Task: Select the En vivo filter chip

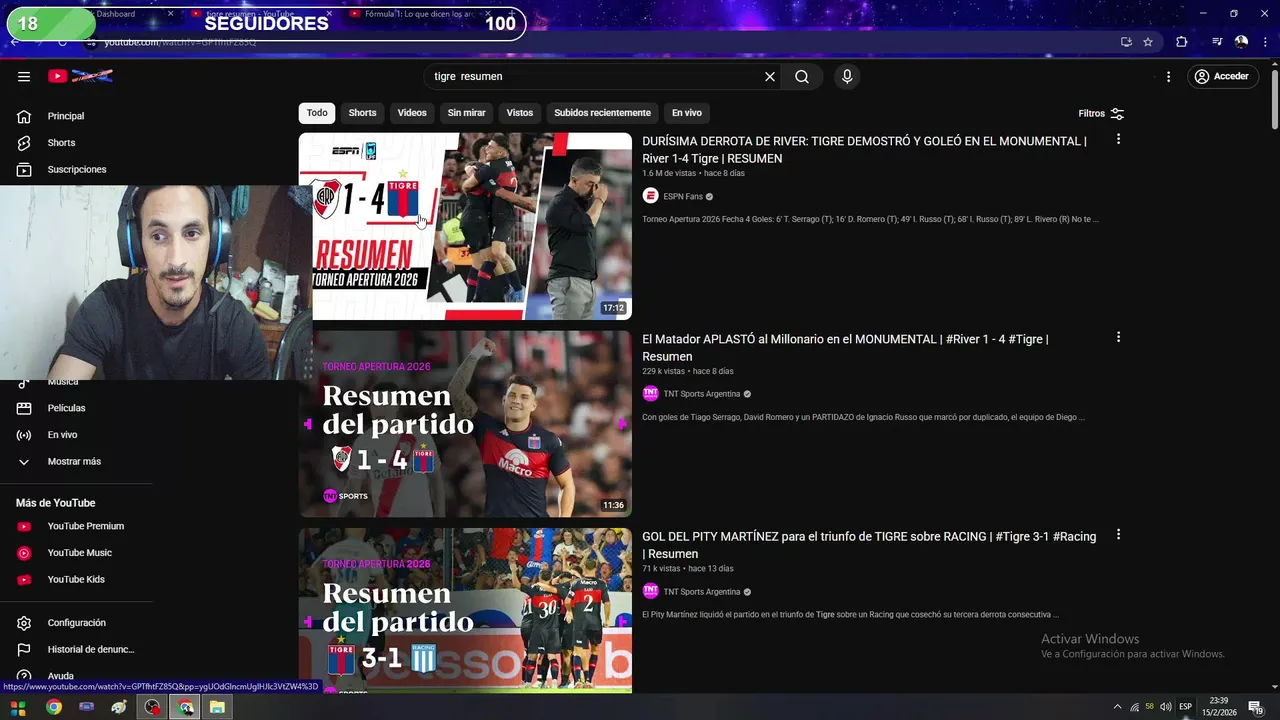Action: click(x=686, y=113)
